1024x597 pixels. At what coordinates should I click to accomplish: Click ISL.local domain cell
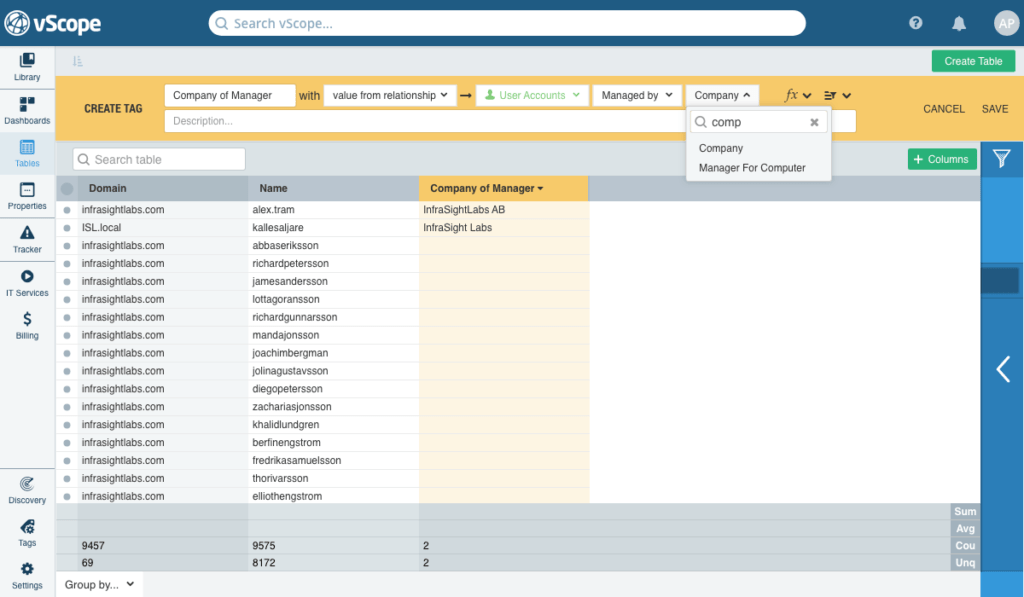(163, 227)
